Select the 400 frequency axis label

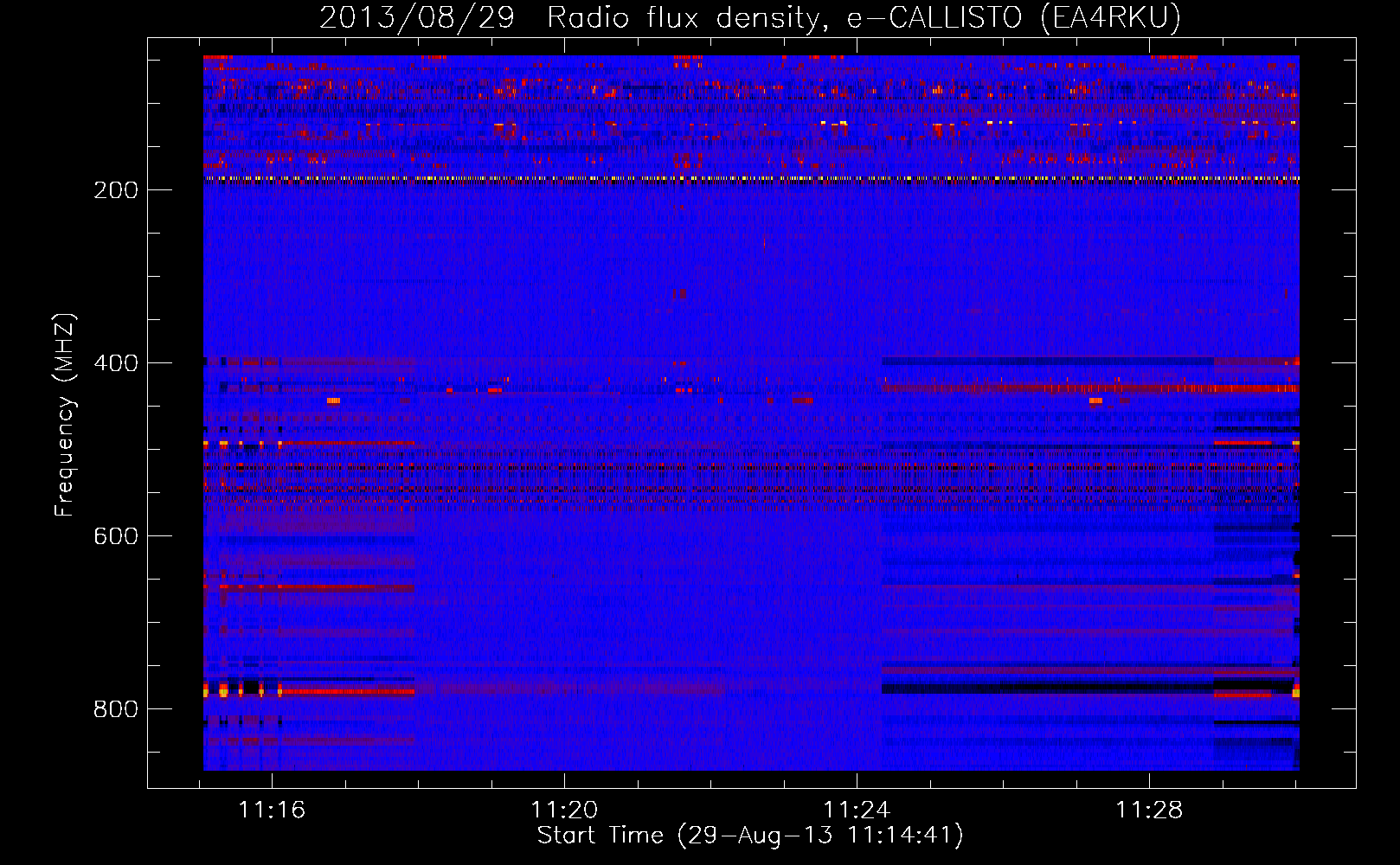point(116,363)
